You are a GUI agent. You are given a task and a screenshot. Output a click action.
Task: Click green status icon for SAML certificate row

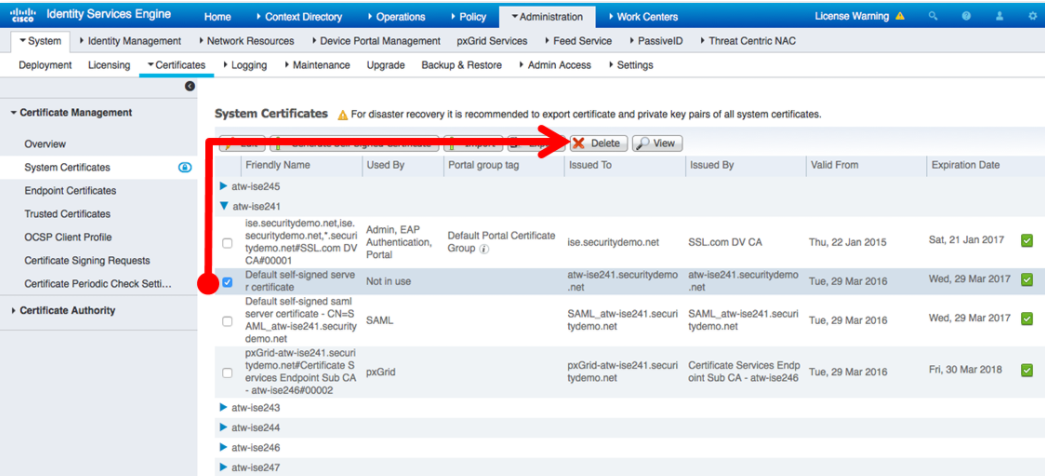tap(1027, 319)
